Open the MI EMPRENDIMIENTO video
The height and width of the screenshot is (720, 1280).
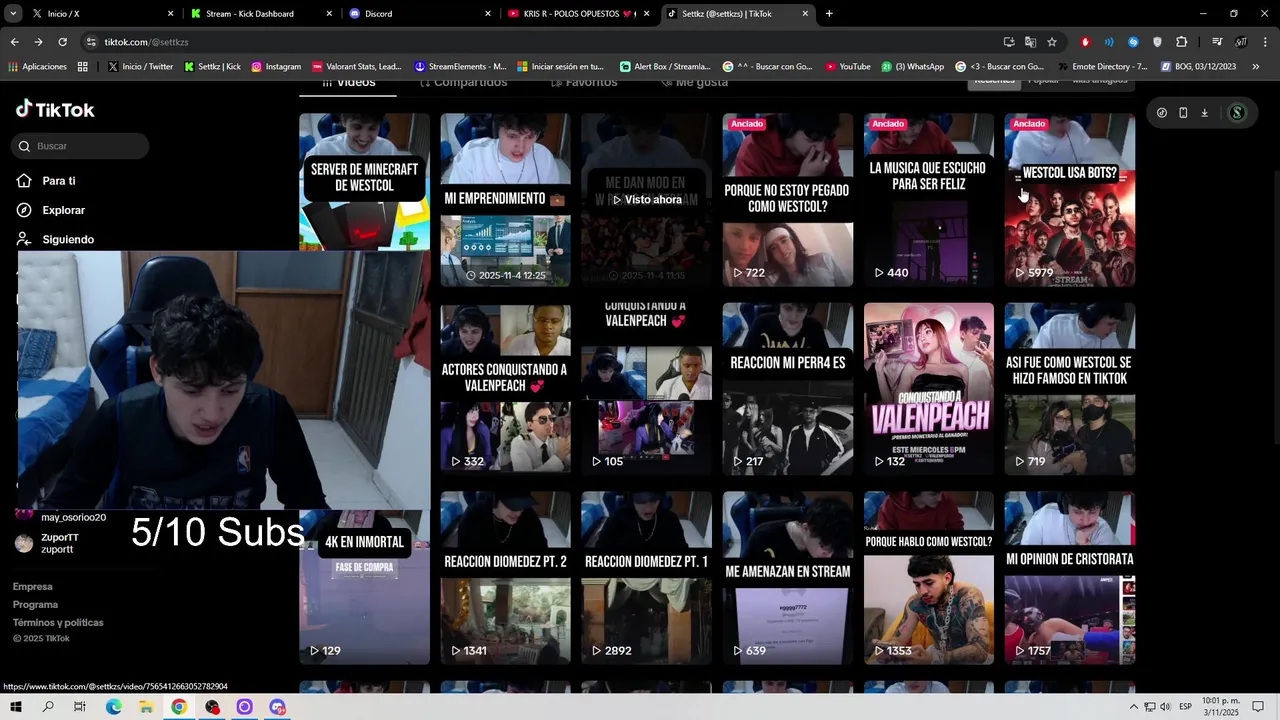pos(505,200)
